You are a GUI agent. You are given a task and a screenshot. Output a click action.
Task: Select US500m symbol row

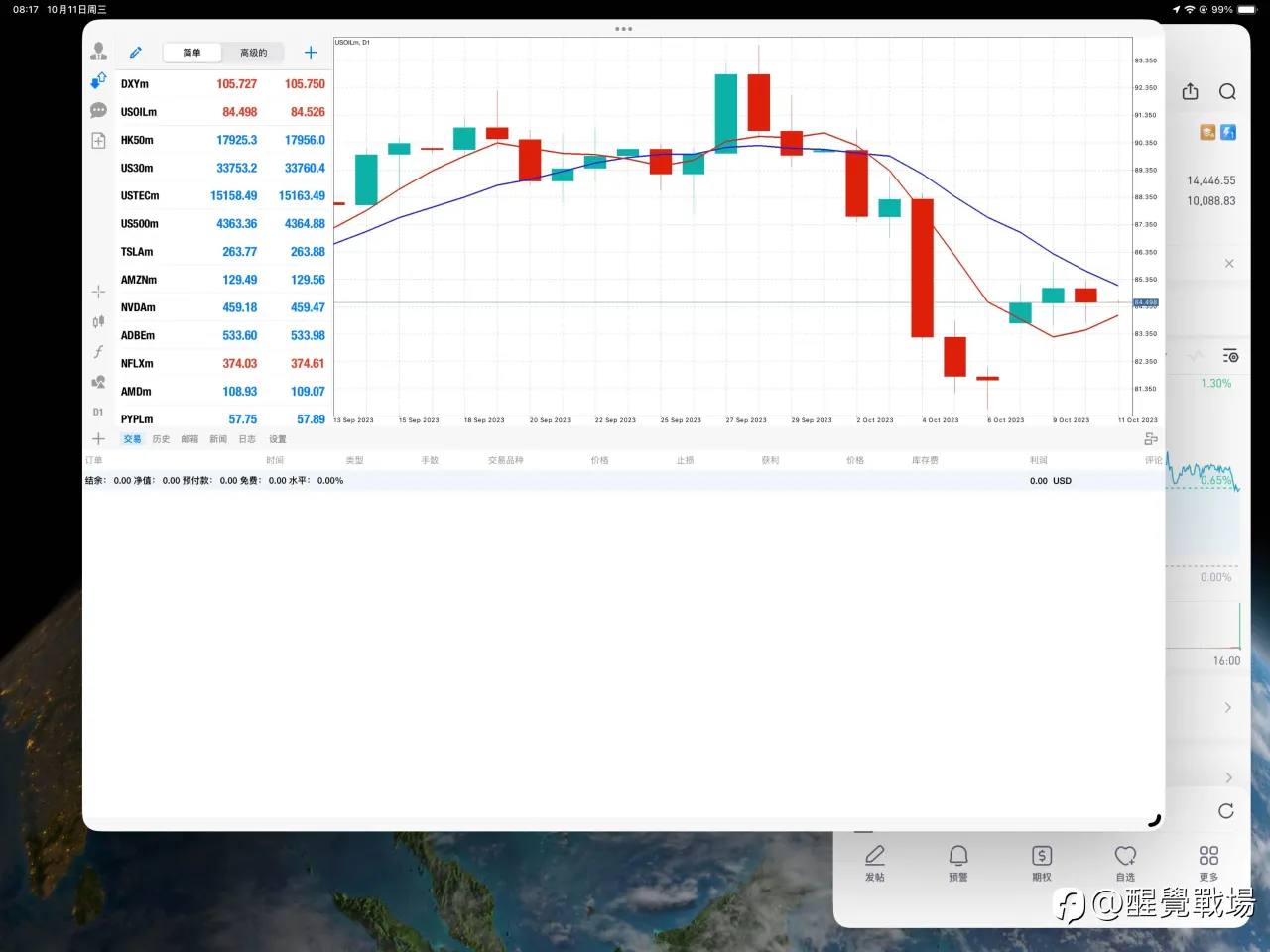click(223, 224)
